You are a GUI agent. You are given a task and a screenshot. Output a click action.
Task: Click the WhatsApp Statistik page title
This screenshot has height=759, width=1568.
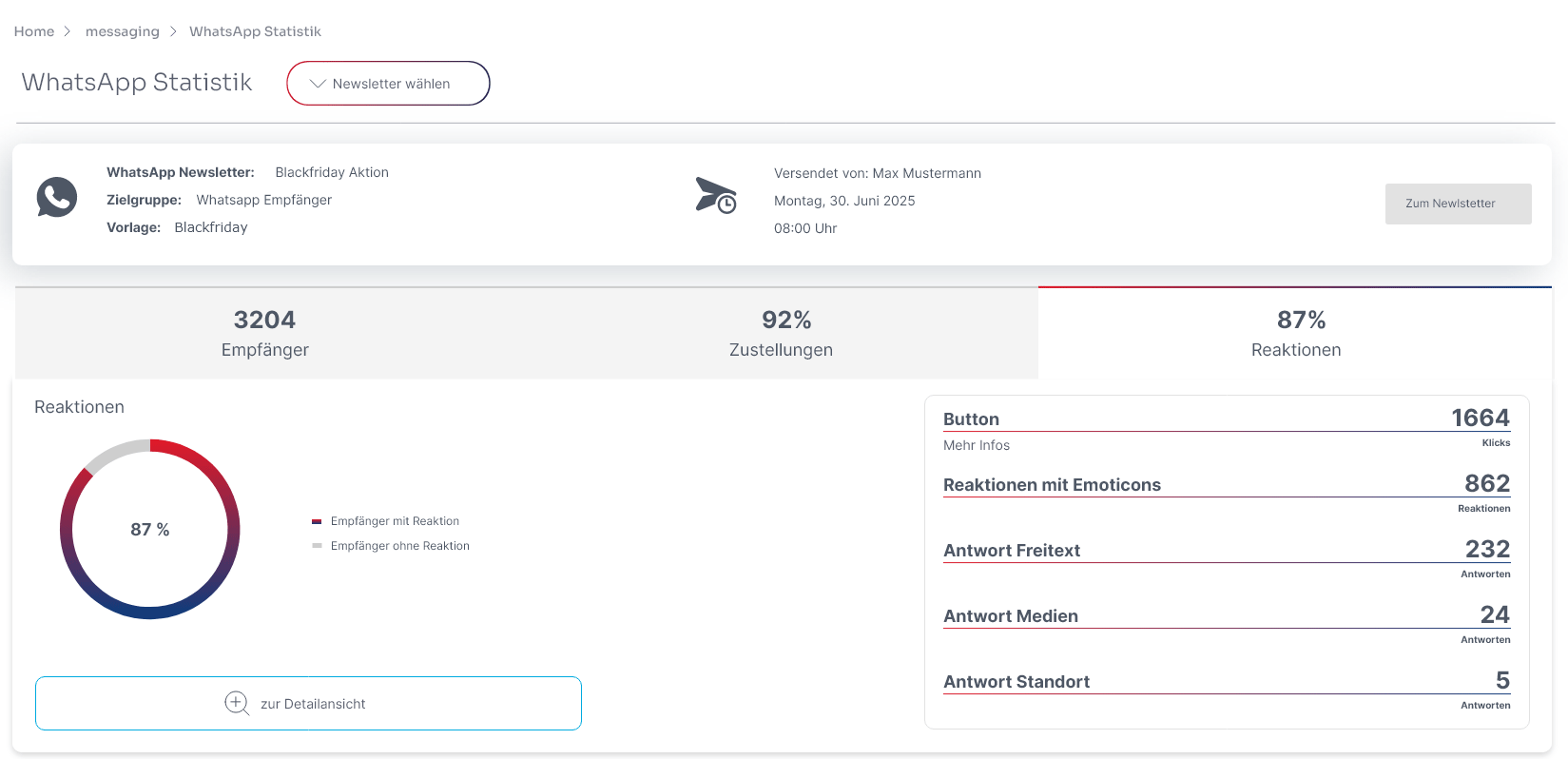click(137, 83)
